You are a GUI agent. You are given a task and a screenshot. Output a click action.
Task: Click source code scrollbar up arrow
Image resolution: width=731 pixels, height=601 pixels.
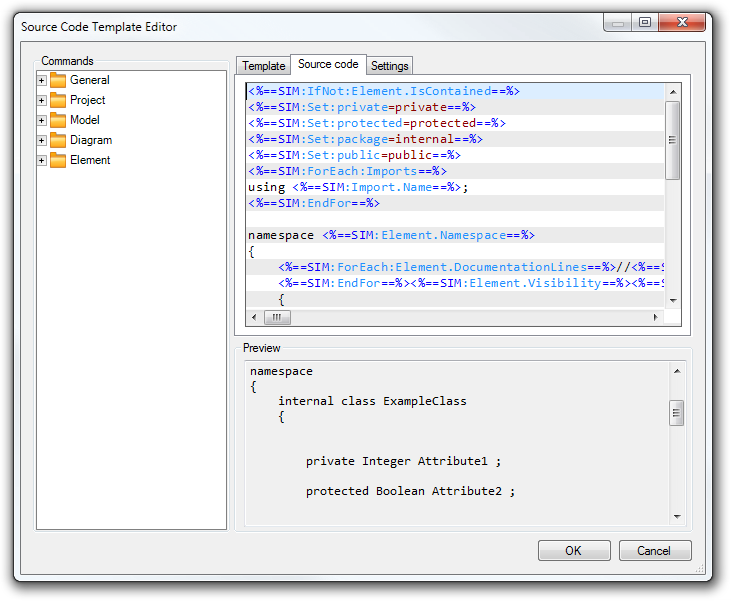[x=673, y=92]
